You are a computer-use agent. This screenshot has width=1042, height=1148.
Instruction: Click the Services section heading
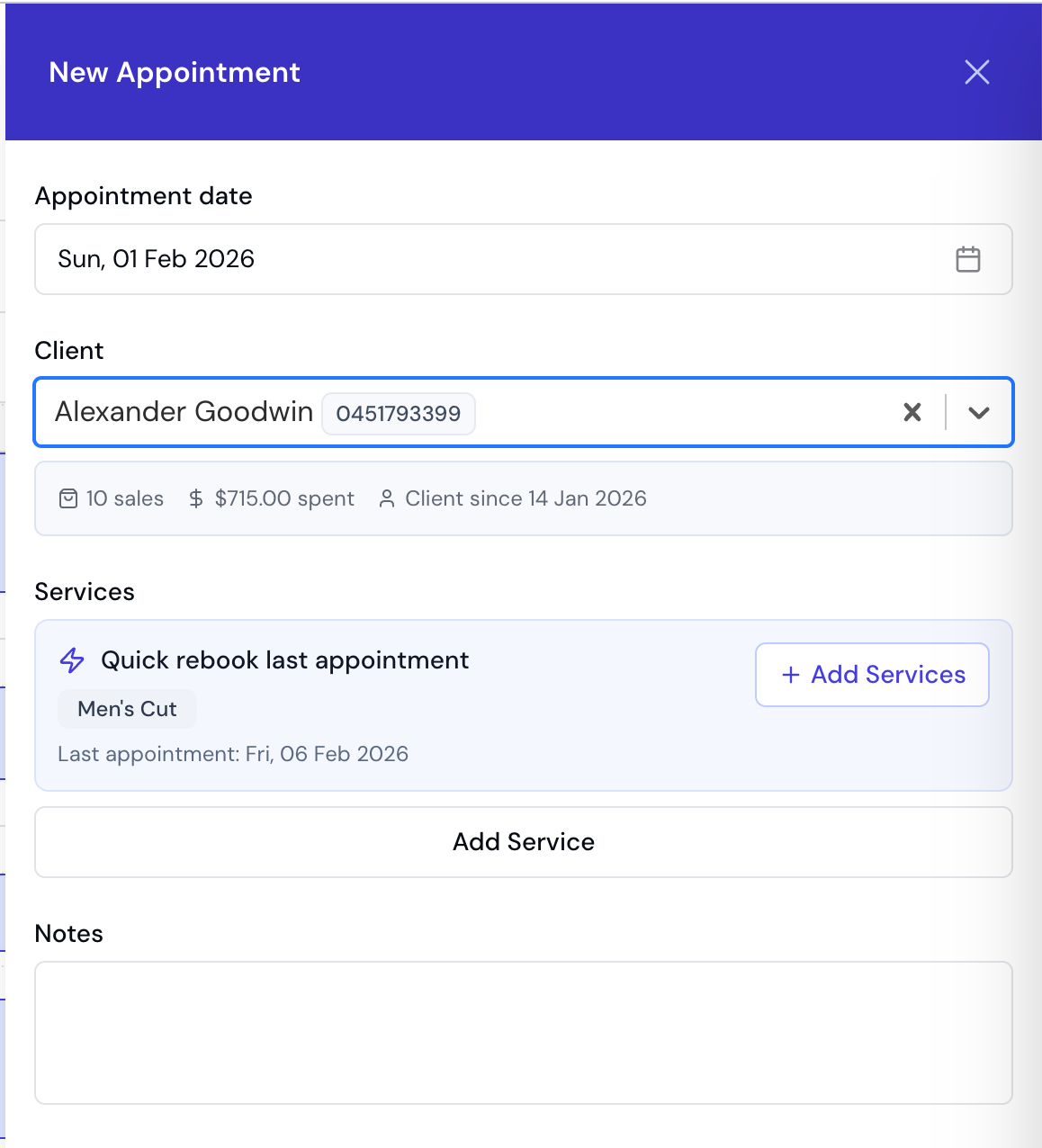coord(85,591)
